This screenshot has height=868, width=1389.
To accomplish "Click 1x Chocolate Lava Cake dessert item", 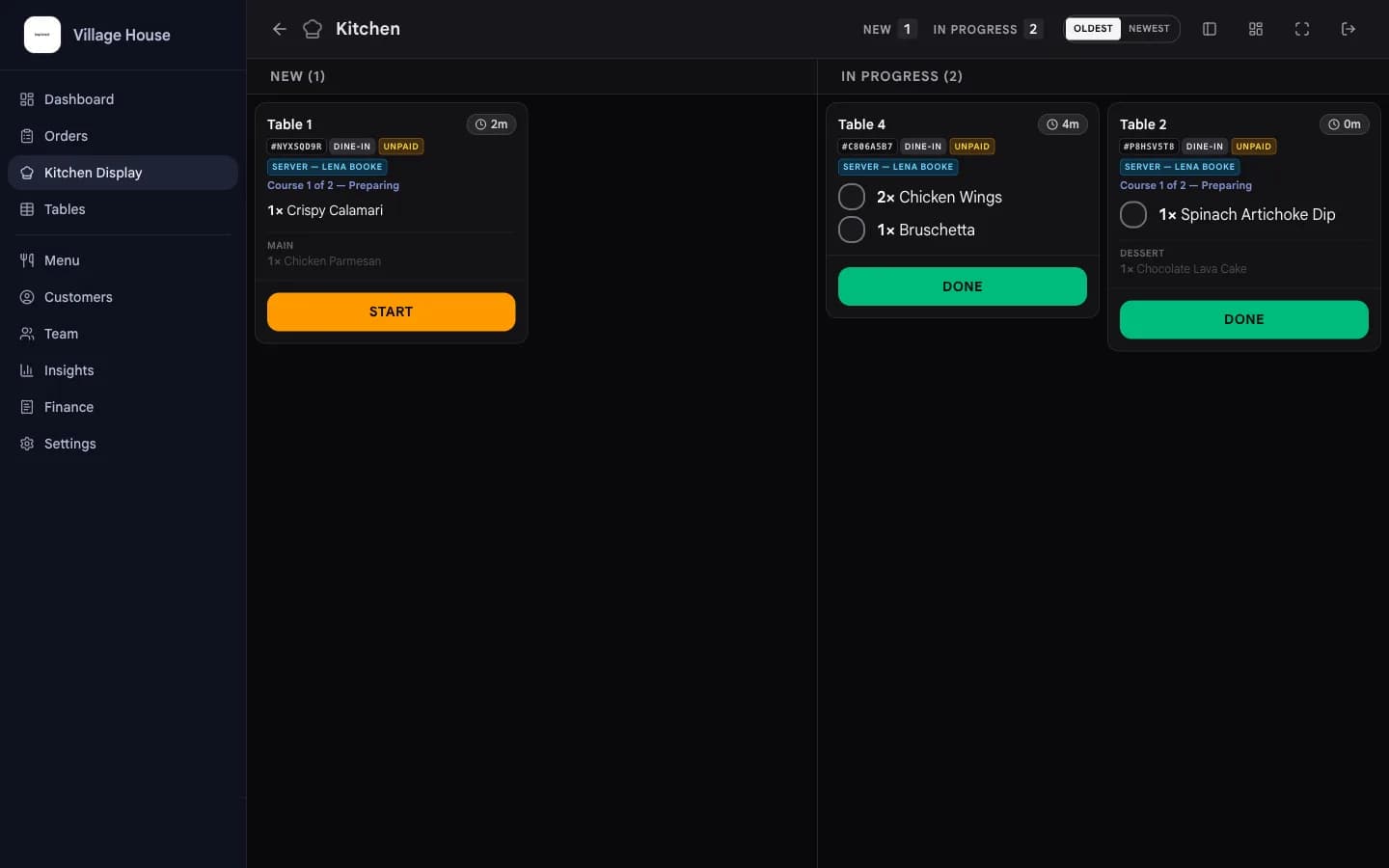I will (x=1184, y=269).
